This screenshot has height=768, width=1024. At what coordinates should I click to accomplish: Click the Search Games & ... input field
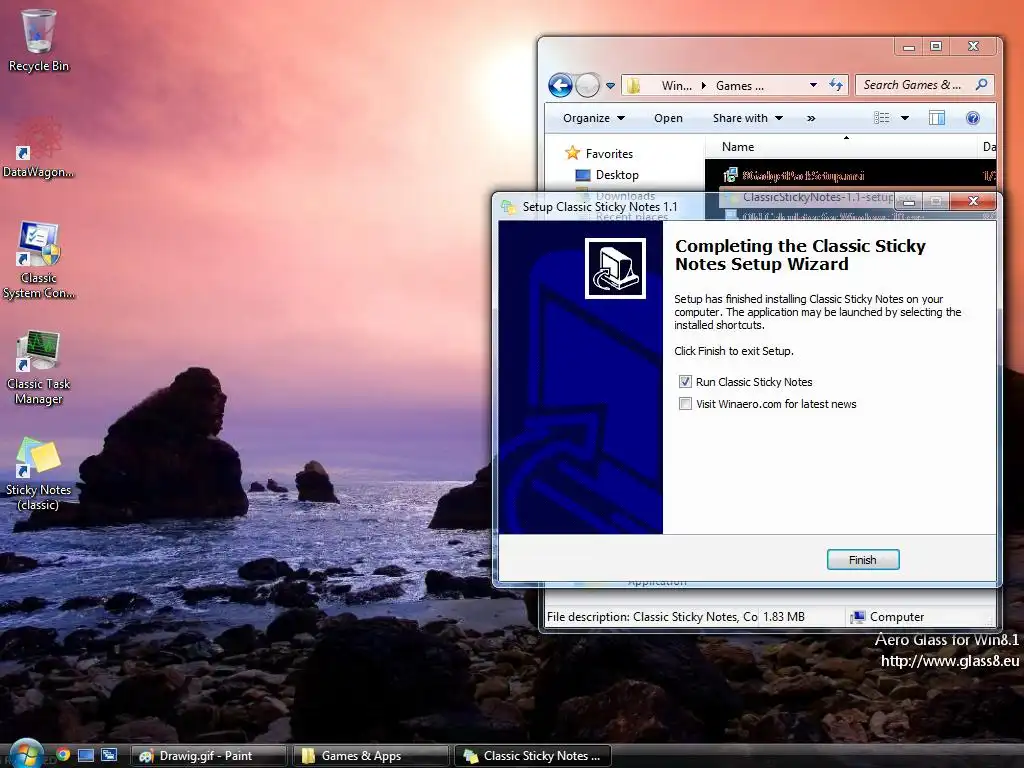(x=925, y=84)
